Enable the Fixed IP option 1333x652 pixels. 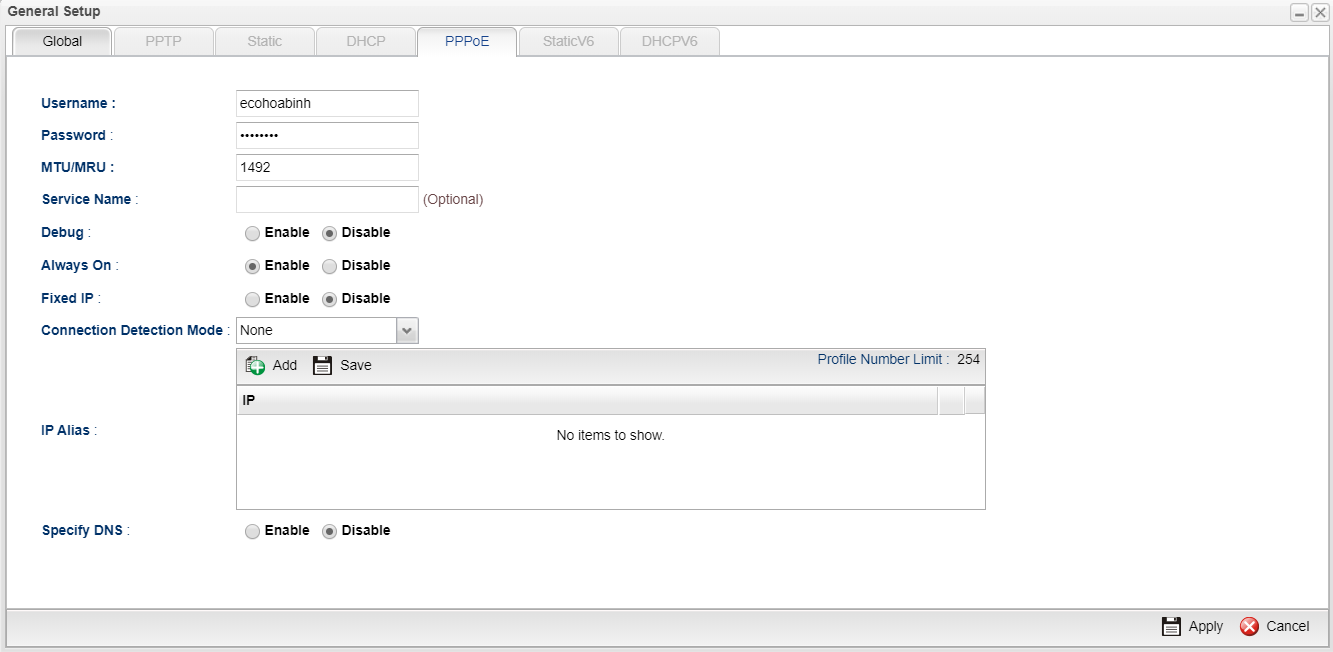(x=252, y=299)
